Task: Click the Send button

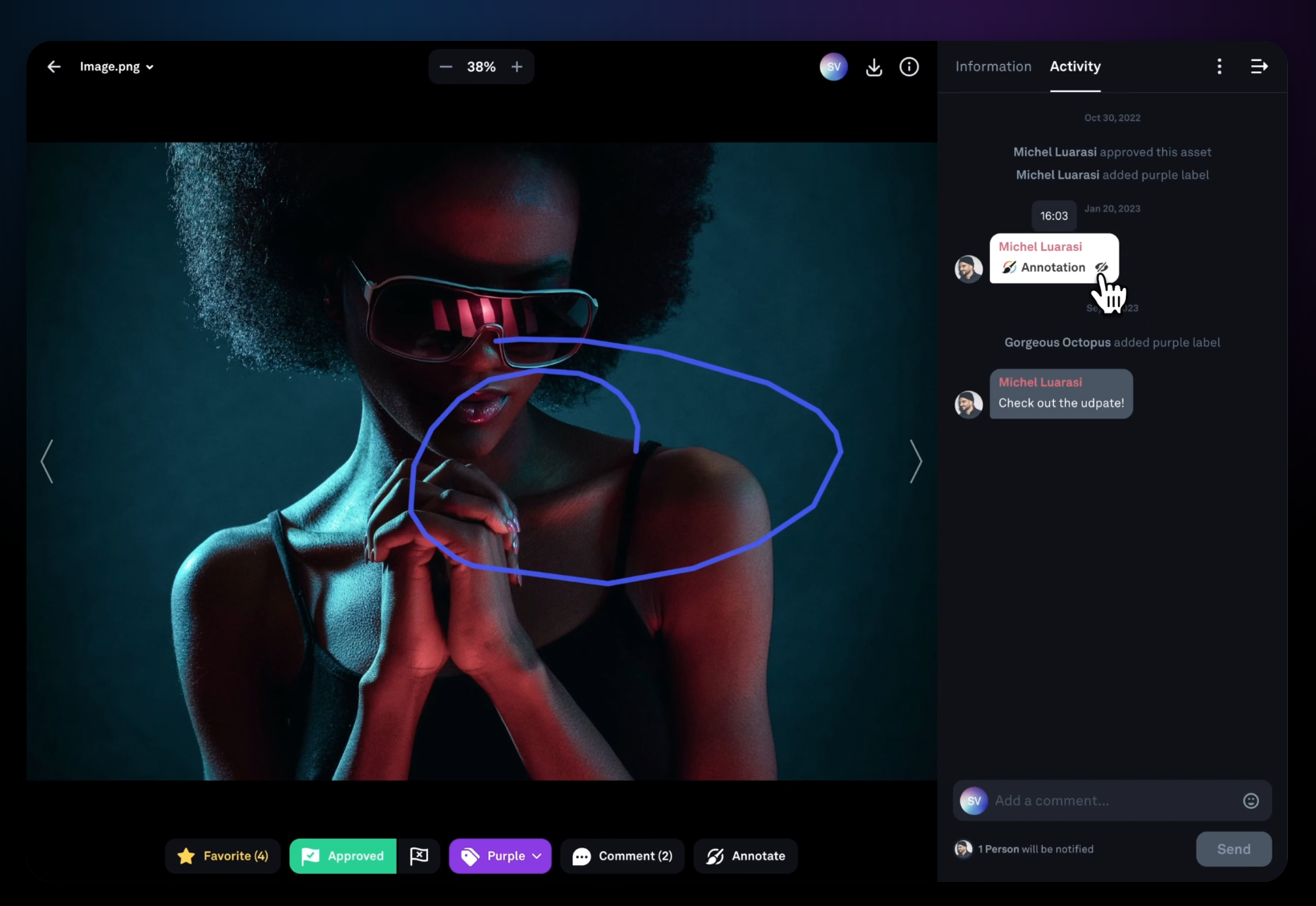Action: click(1233, 848)
